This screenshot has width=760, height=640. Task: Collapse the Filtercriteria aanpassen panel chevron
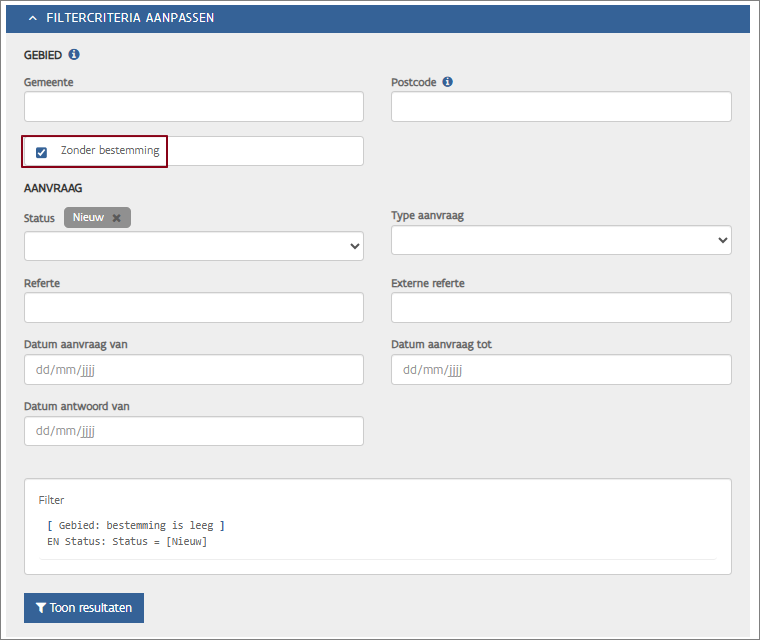click(32, 18)
